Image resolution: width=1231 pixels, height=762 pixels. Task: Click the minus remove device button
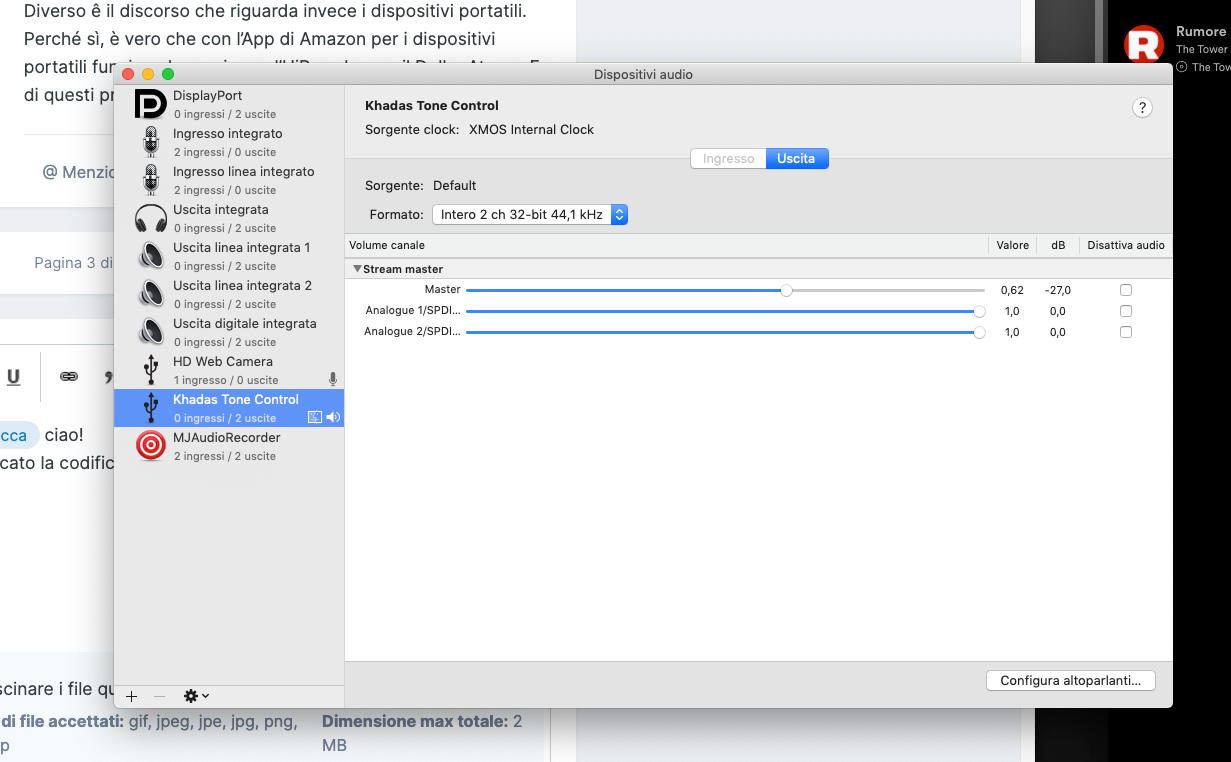click(x=159, y=696)
